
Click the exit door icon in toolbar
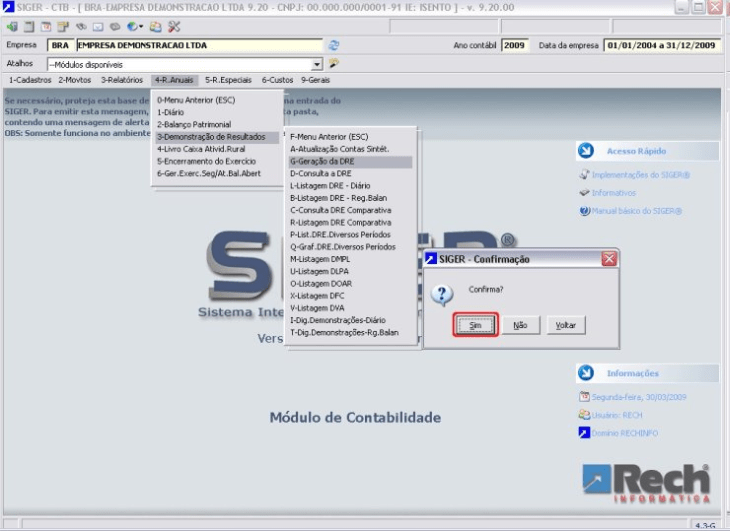pos(12,27)
